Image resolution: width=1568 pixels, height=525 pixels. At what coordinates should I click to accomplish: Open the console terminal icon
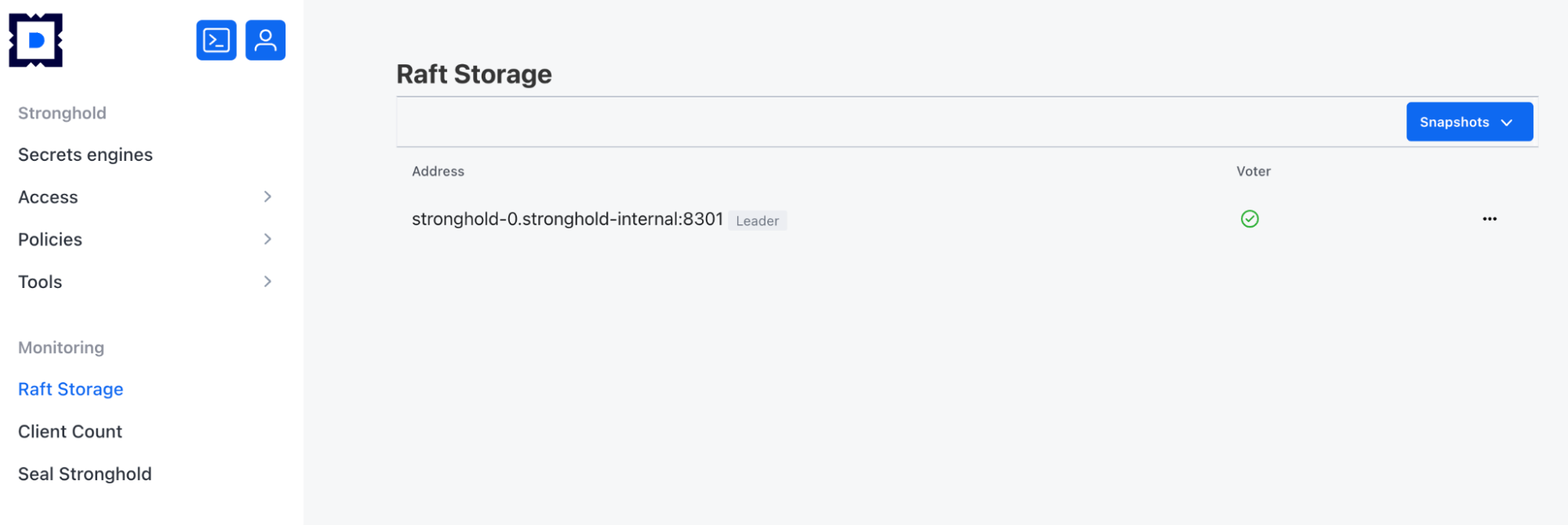pos(216,40)
